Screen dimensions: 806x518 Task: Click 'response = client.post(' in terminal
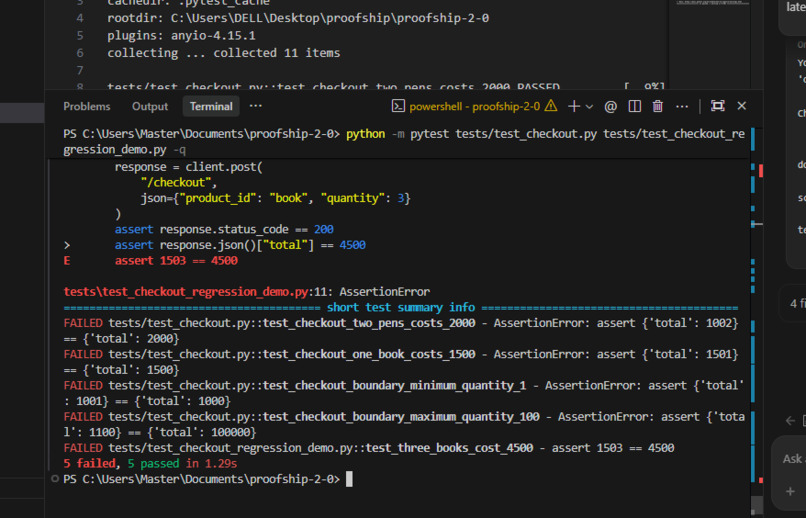(x=188, y=168)
